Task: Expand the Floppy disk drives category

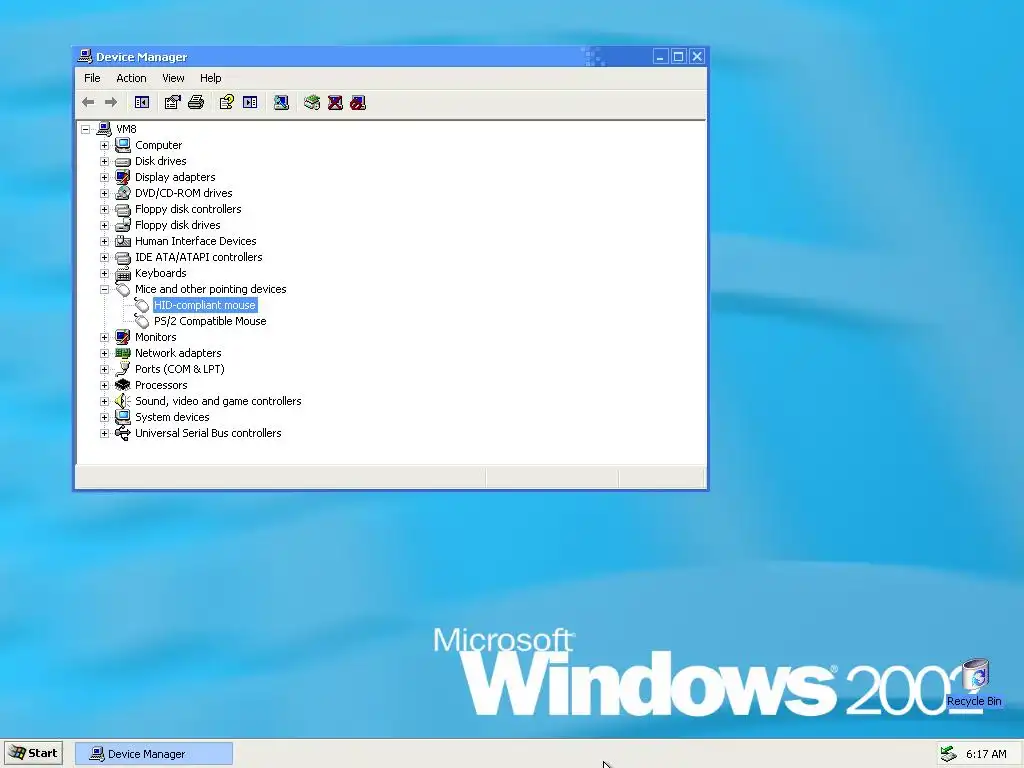Action: (x=104, y=225)
